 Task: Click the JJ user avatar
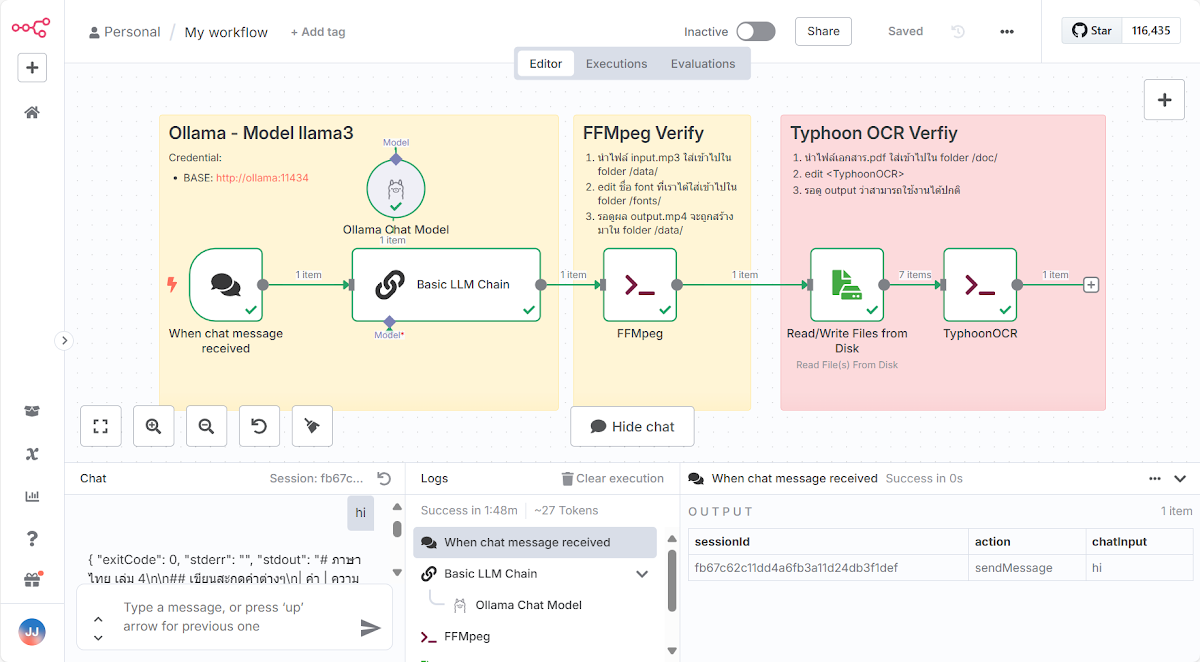pos(32,632)
